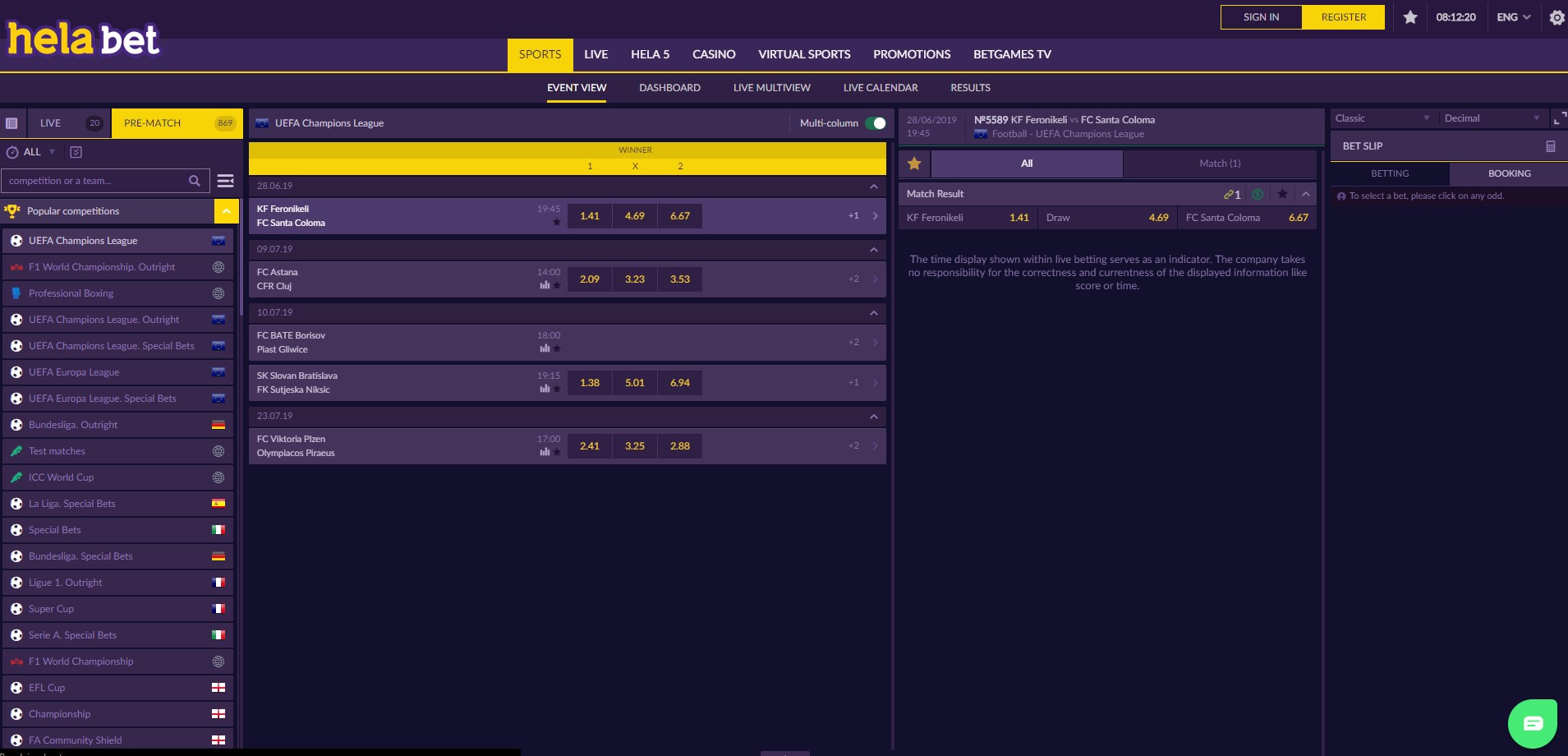Open statistics icon for FC Astana match
Viewport: 1568px width, 756px height.
tap(545, 285)
